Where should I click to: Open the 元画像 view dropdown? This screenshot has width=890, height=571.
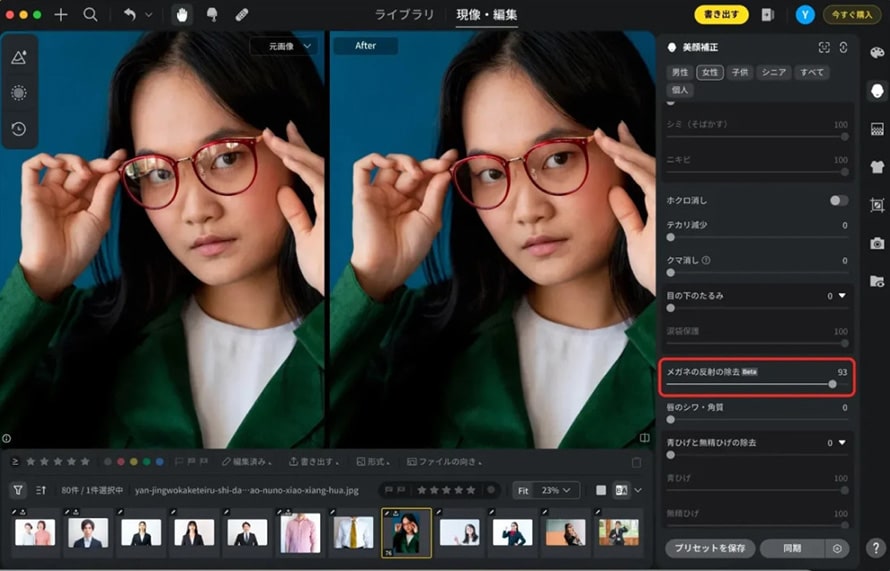pyautogui.click(x=283, y=46)
